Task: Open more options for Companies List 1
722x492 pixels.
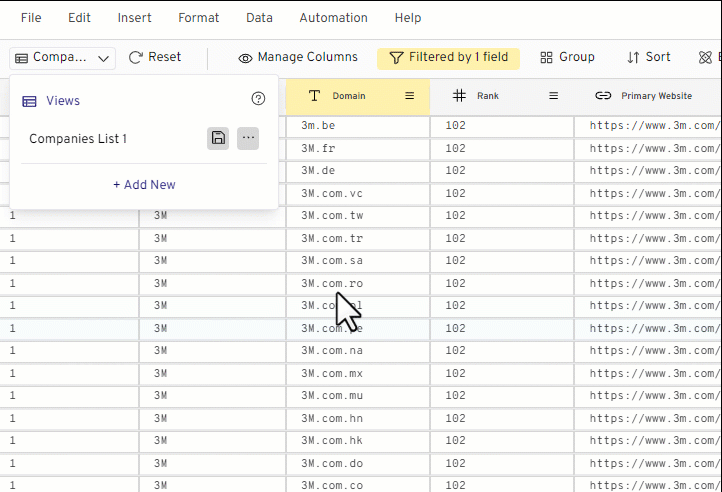Action: 248,138
